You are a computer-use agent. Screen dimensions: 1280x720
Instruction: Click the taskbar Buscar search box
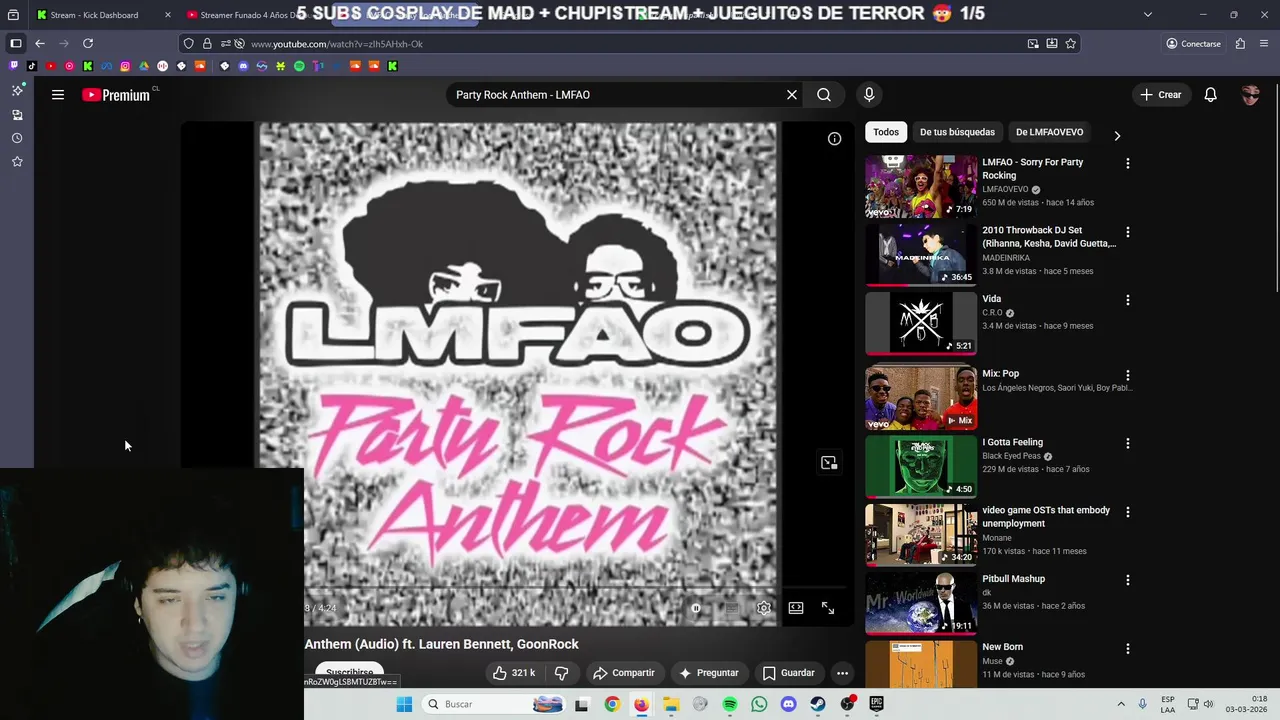(494, 704)
